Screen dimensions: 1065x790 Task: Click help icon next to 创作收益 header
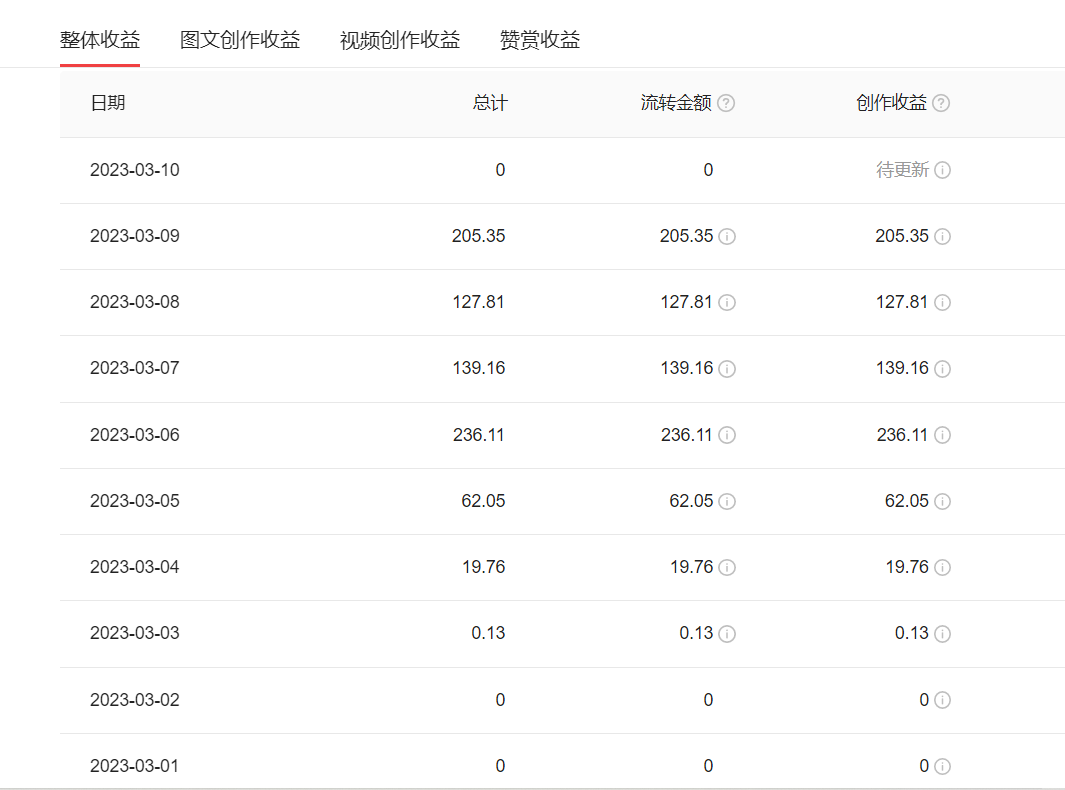coord(941,103)
